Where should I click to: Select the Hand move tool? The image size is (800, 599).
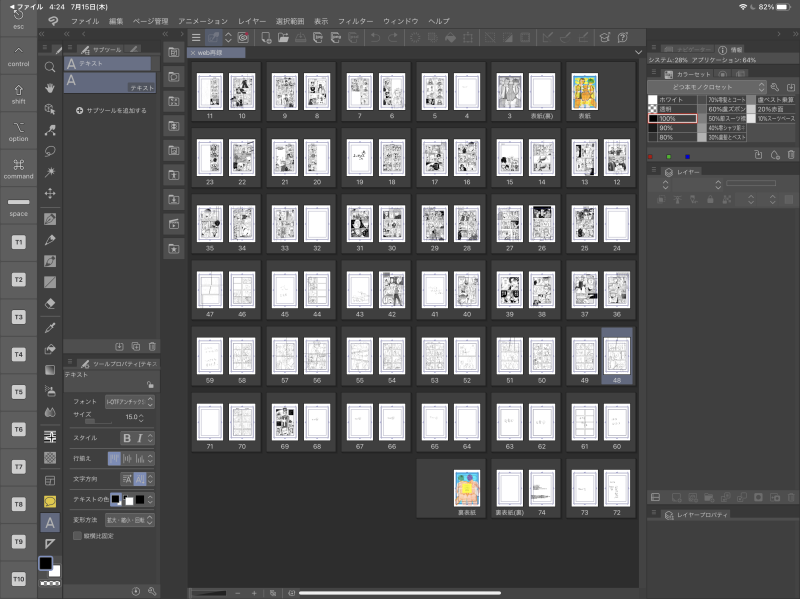(x=49, y=88)
